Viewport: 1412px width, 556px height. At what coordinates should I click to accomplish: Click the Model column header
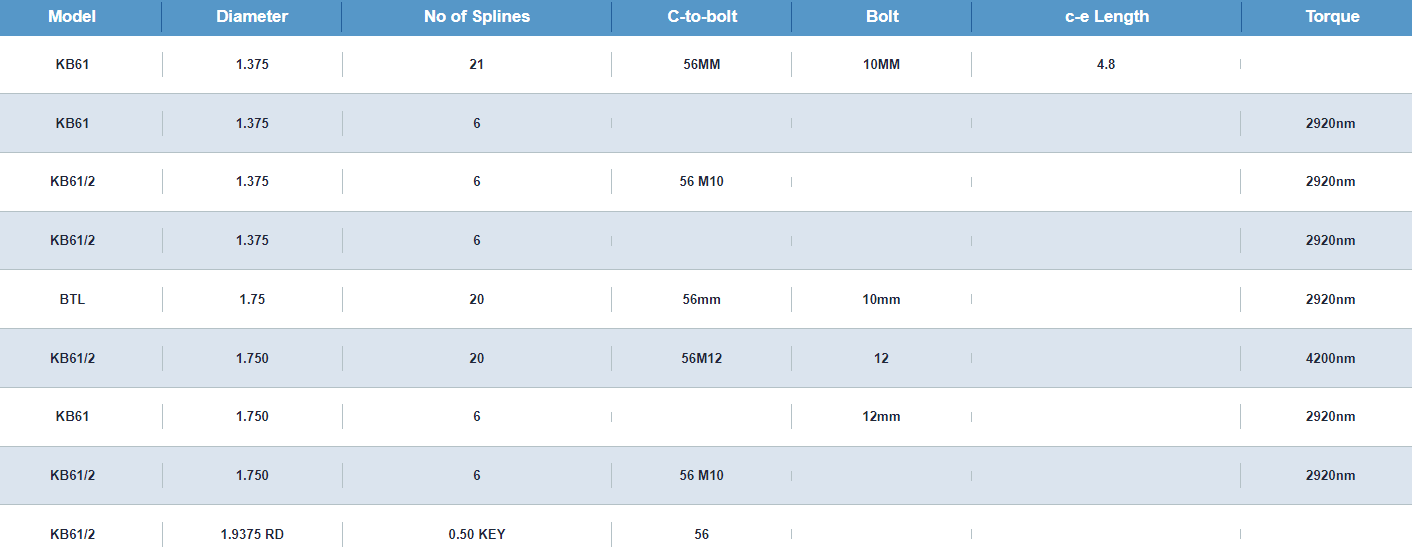click(x=72, y=17)
